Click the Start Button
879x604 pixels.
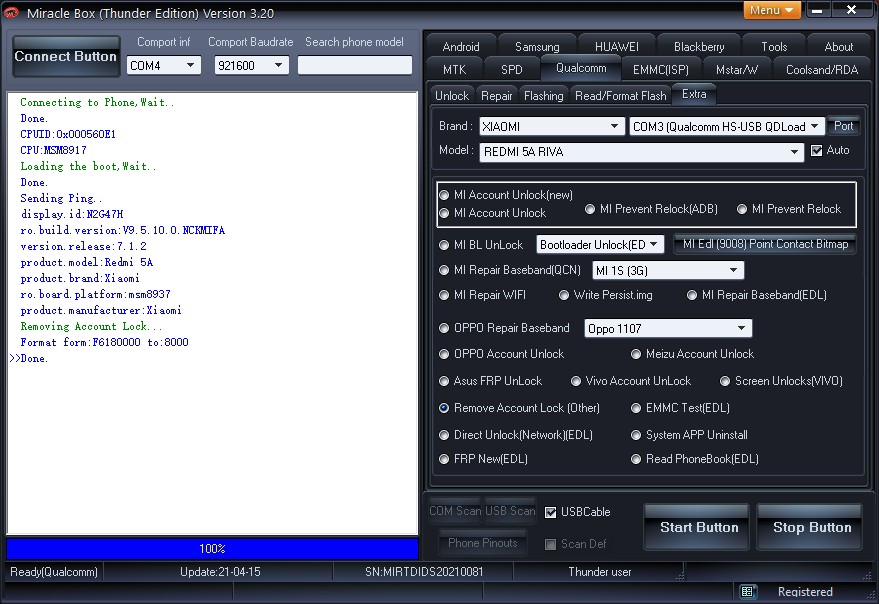[x=696, y=527]
